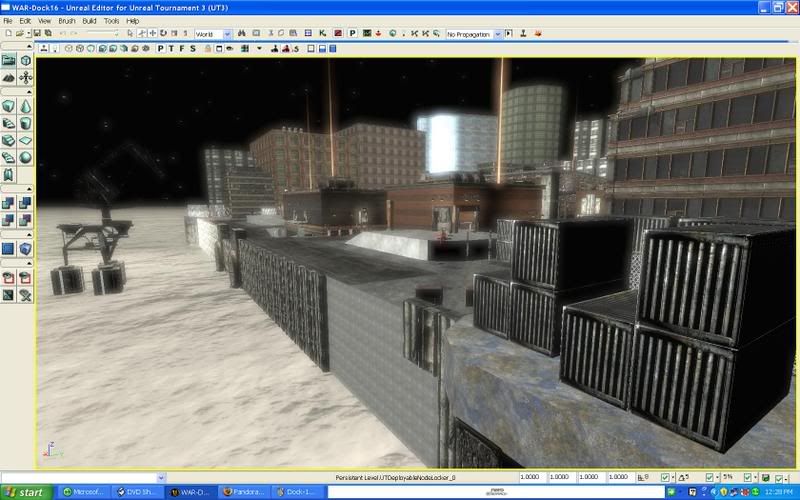Open the Kismet editor icon
The height and width of the screenshot is (500, 800).
coord(322,33)
